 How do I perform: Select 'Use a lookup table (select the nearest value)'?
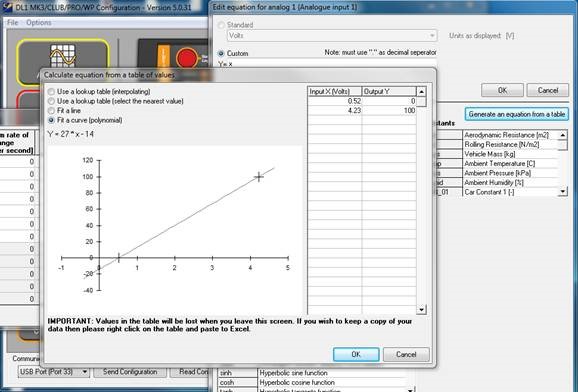pyautogui.click(x=51, y=101)
